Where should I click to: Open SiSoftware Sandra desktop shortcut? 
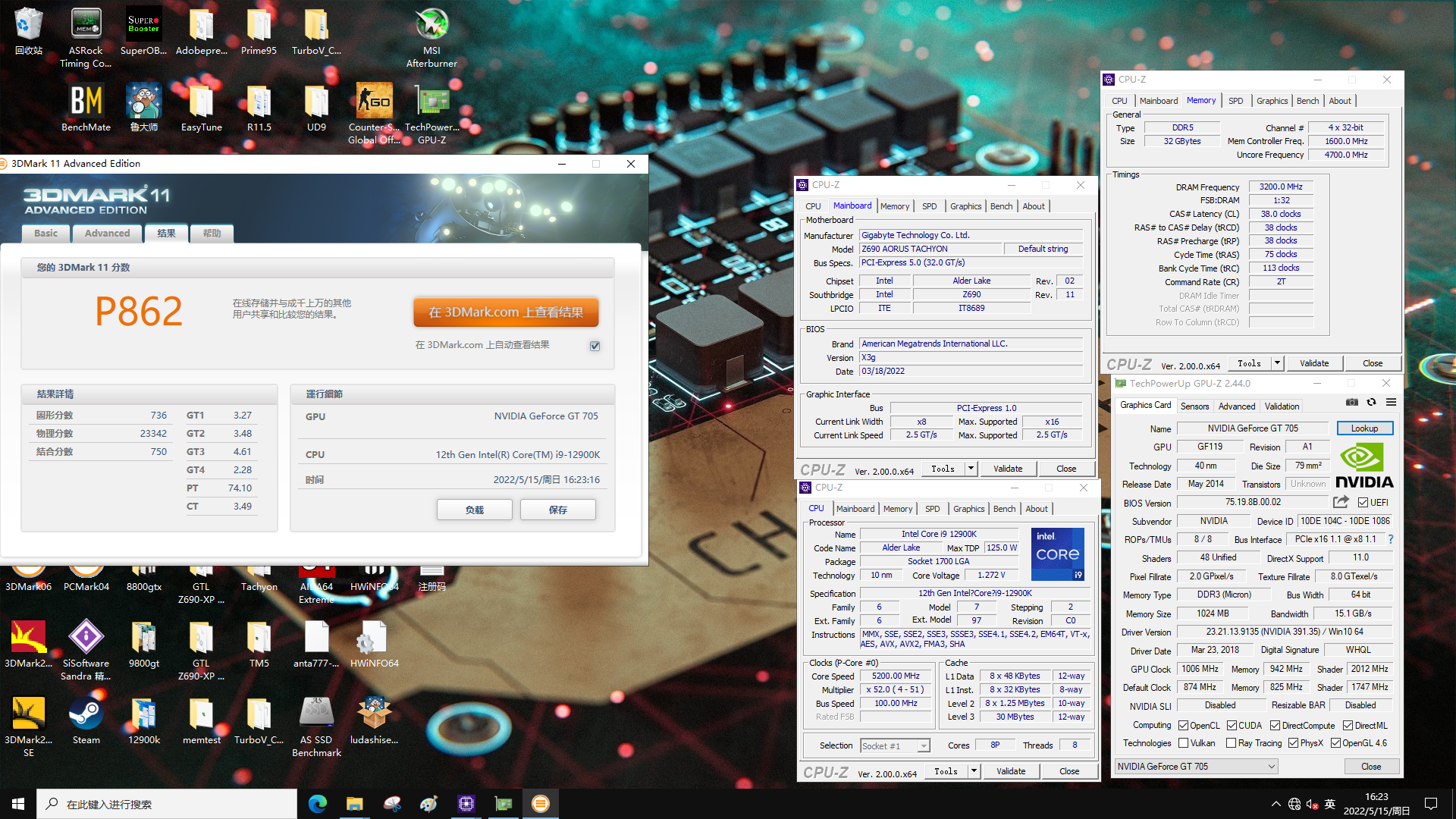pyautogui.click(x=86, y=650)
